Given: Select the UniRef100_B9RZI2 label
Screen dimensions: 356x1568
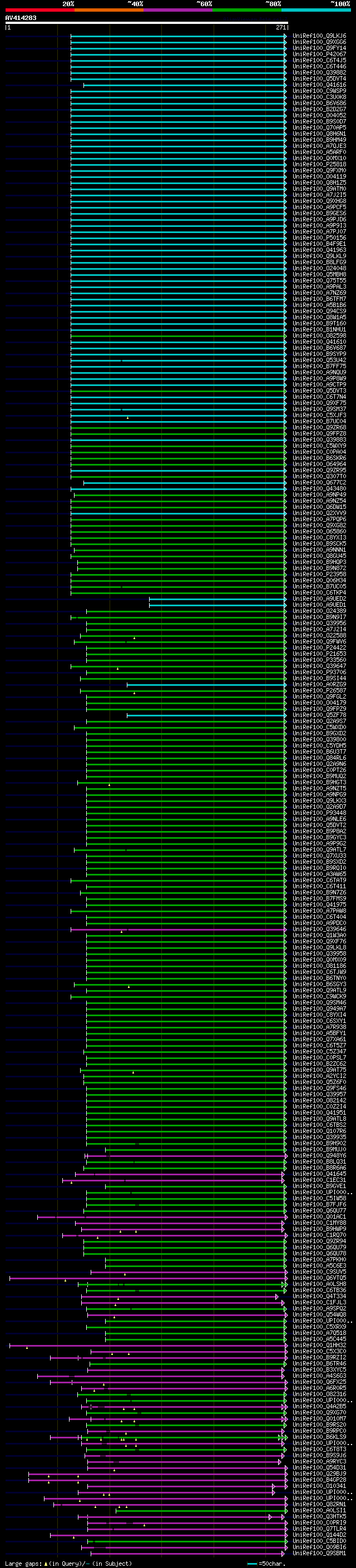Looking at the screenshot, I should coord(319,1357).
